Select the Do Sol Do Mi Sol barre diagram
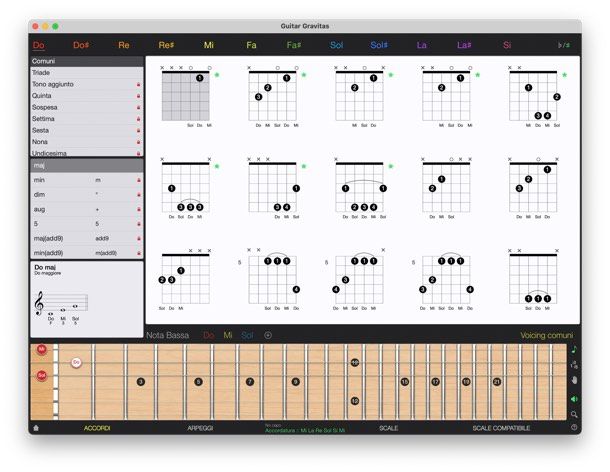 pyautogui.click(x=359, y=188)
